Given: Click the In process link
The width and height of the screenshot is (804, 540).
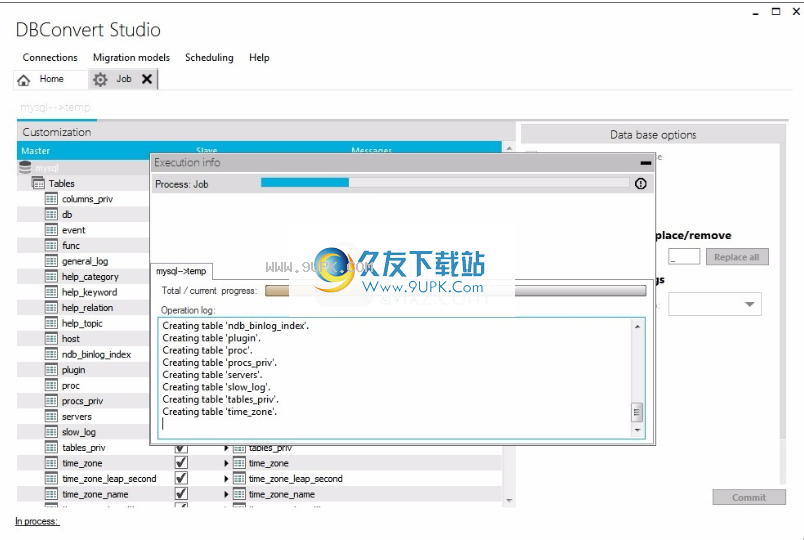Looking at the screenshot, I should coord(37,522).
